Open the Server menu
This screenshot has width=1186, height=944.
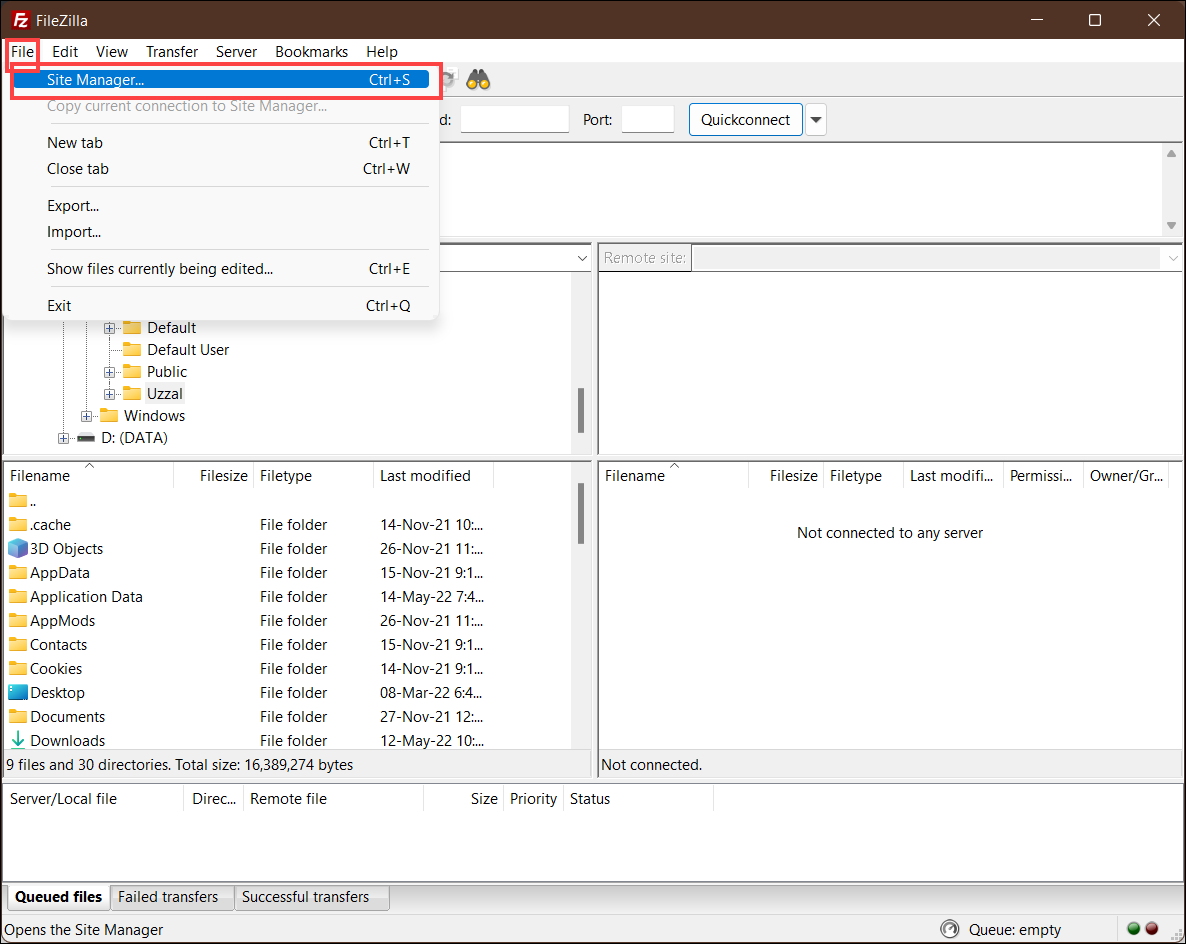(x=236, y=51)
